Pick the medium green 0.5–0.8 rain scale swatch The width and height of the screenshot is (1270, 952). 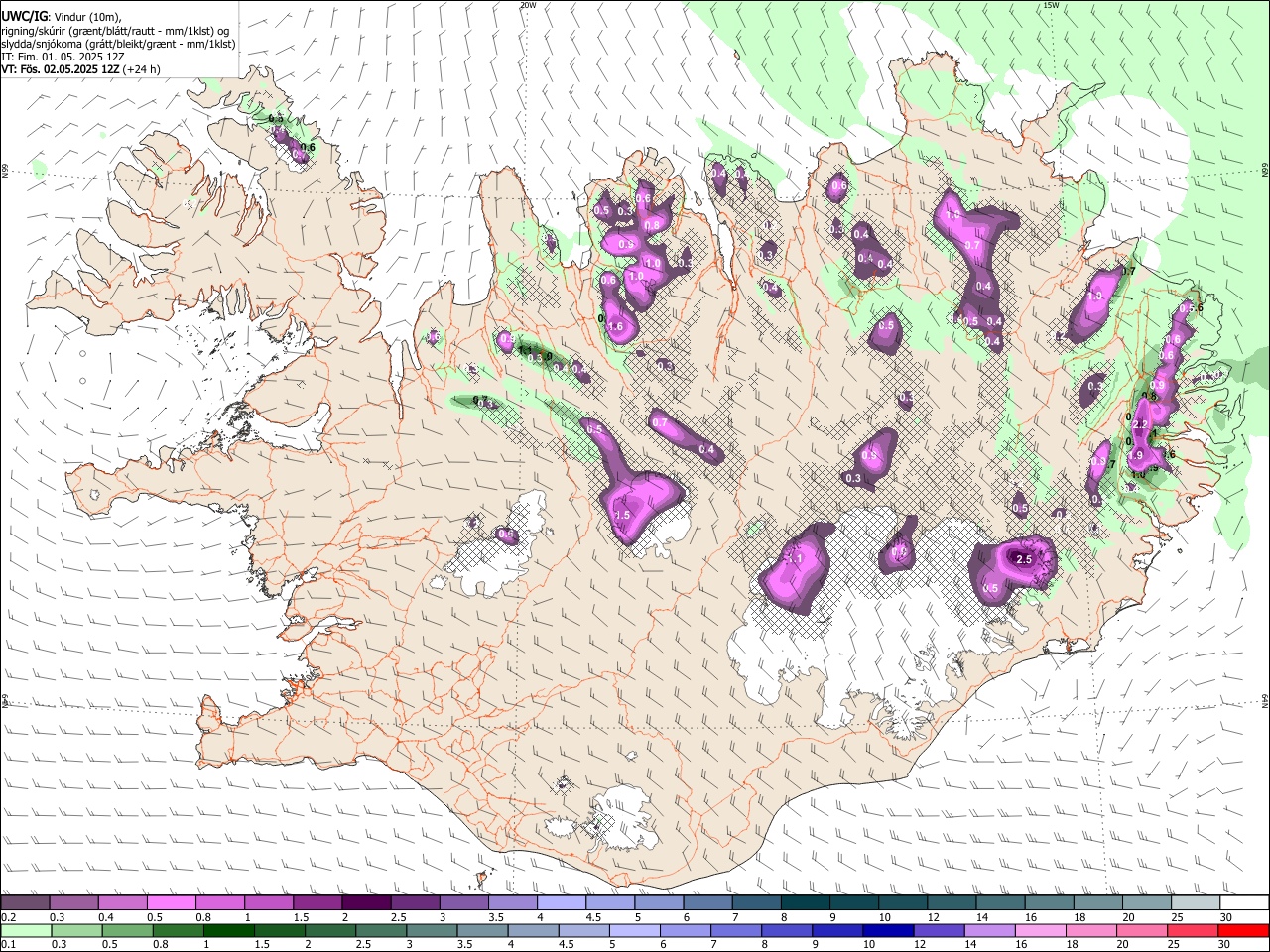(127, 930)
